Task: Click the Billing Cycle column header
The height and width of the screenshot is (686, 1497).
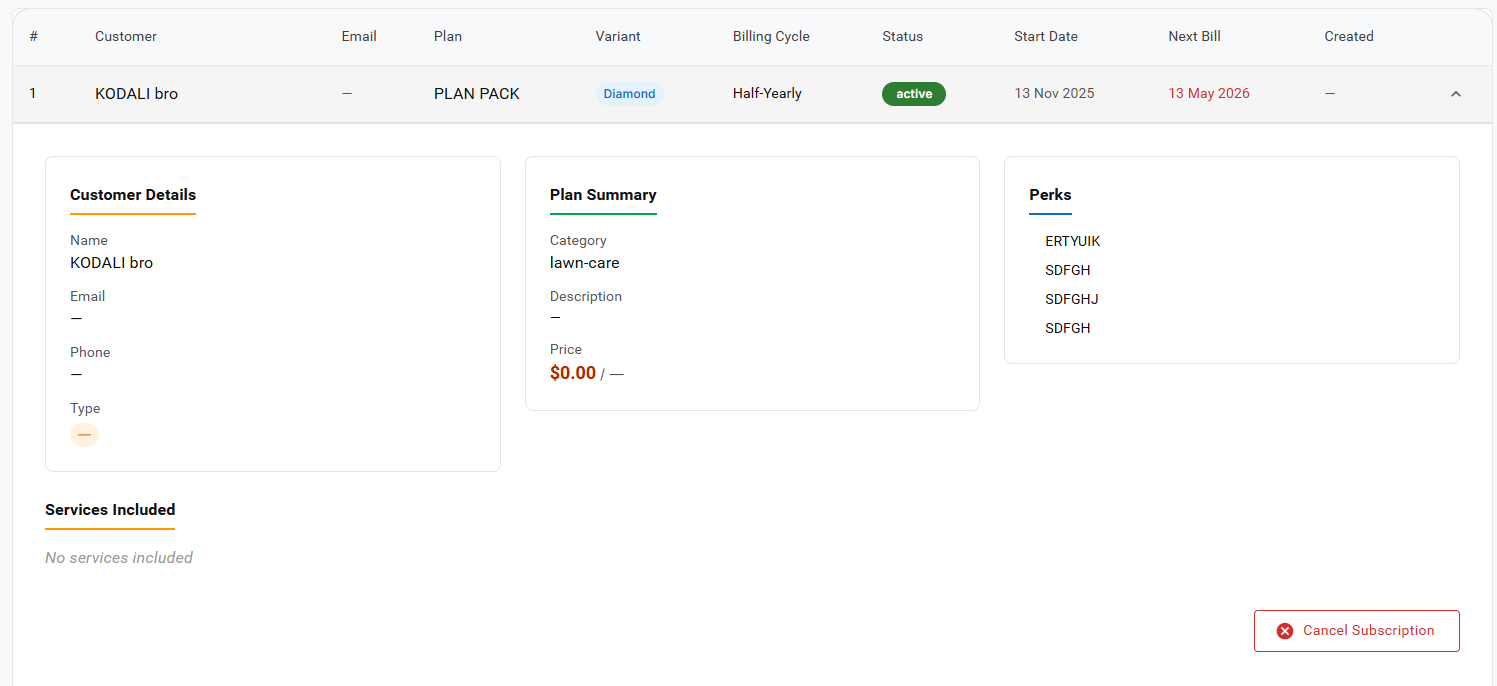Action: pos(771,36)
